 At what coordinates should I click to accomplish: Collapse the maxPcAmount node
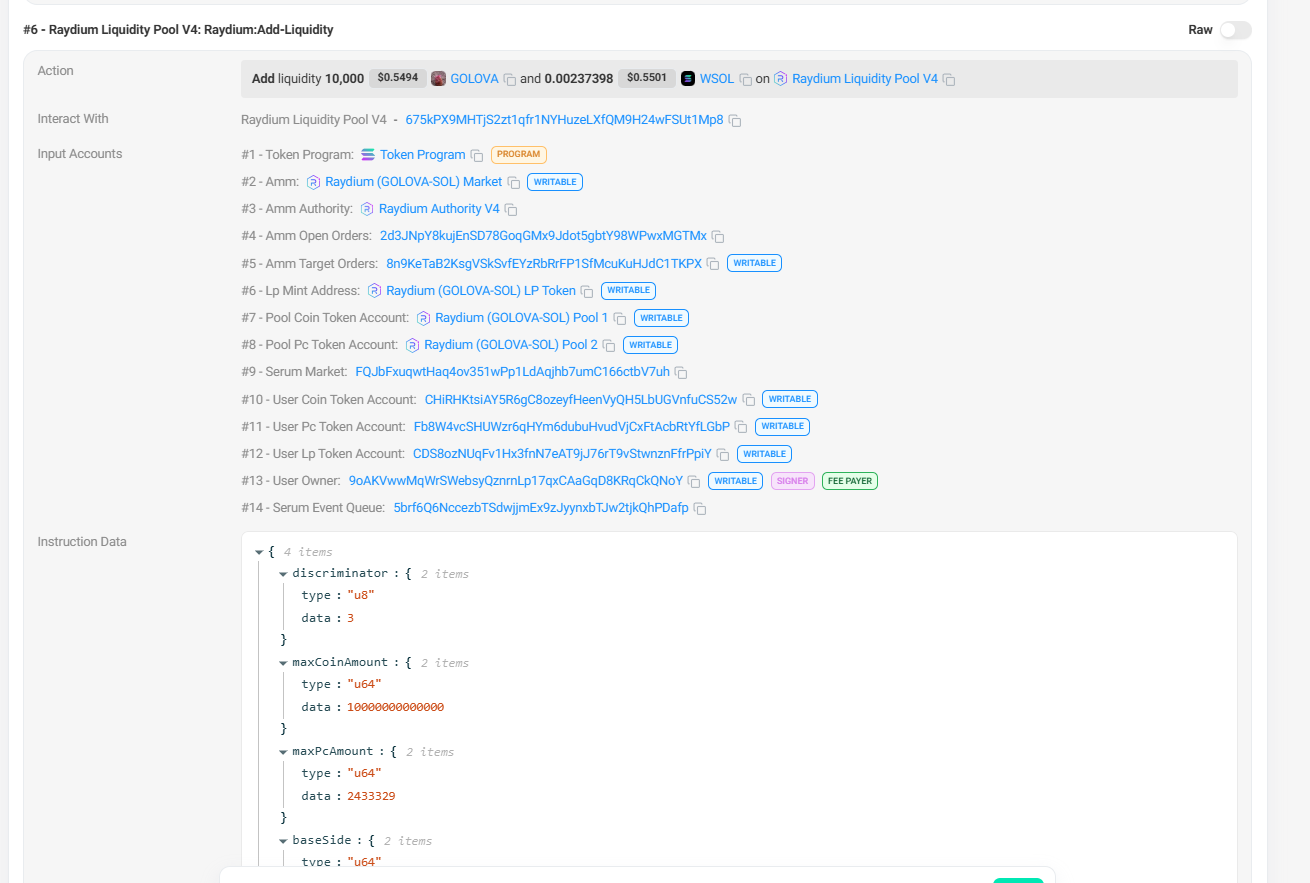284,752
